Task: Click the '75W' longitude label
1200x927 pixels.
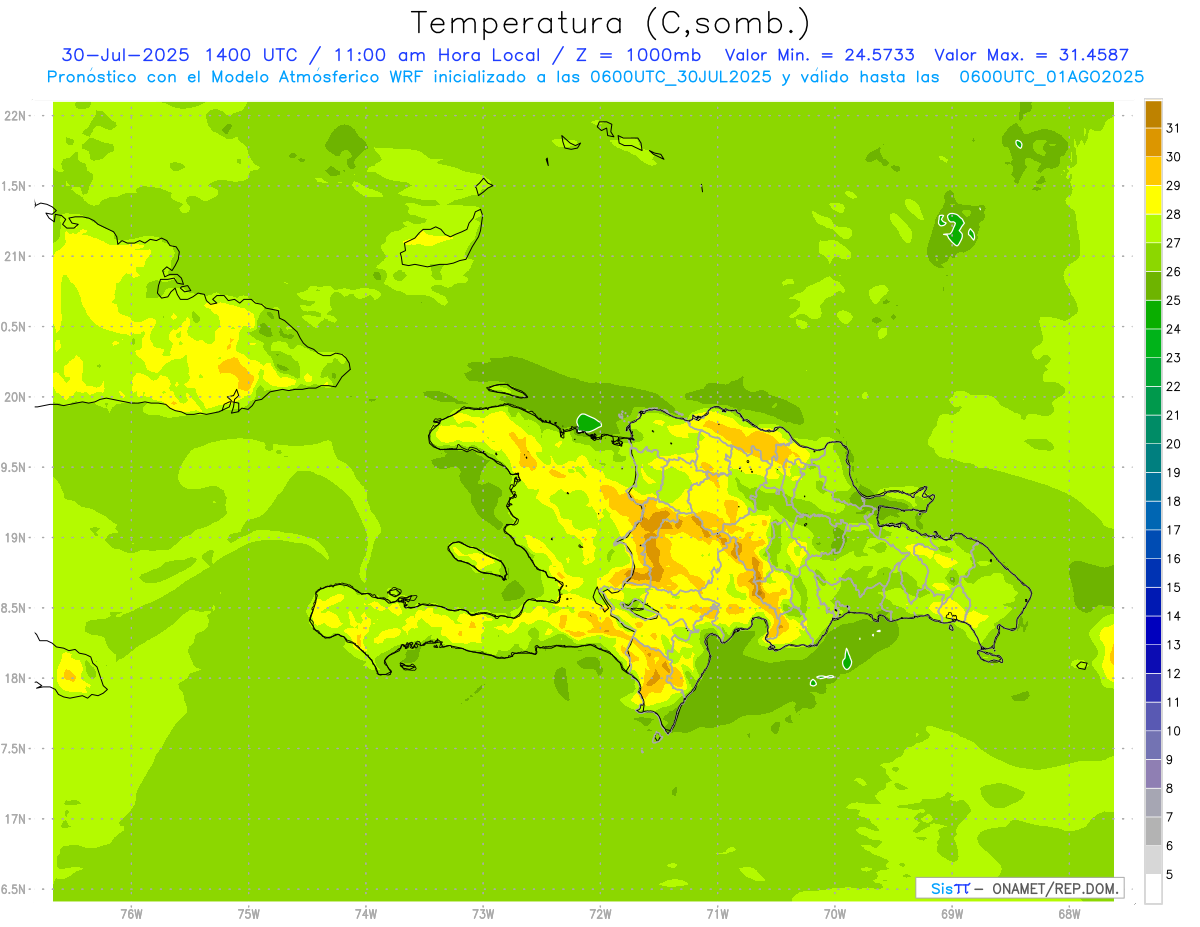Action: click(x=248, y=914)
